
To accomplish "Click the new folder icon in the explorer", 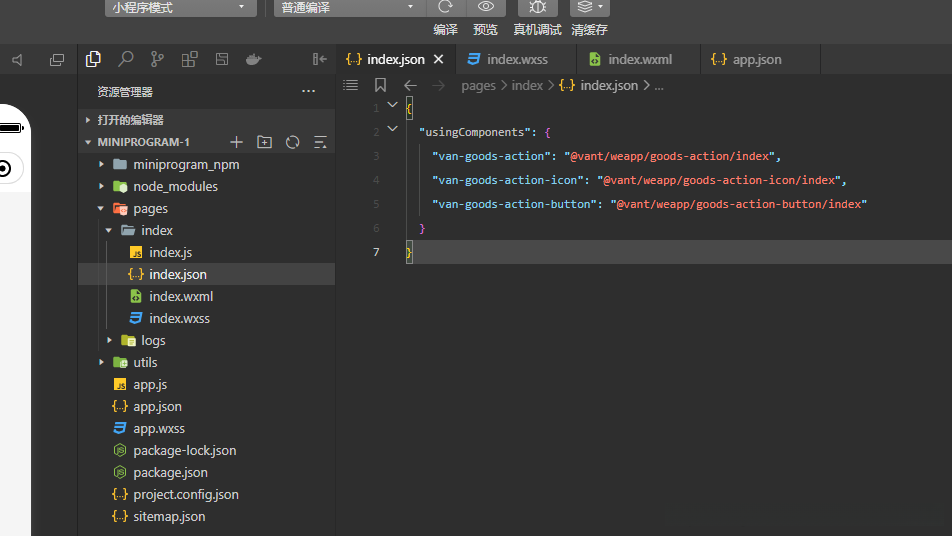I will pyautogui.click(x=264, y=142).
